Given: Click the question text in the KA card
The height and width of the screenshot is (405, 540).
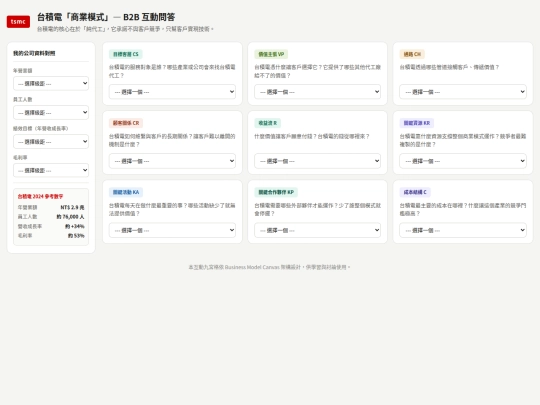Looking at the screenshot, I should pos(172,209).
